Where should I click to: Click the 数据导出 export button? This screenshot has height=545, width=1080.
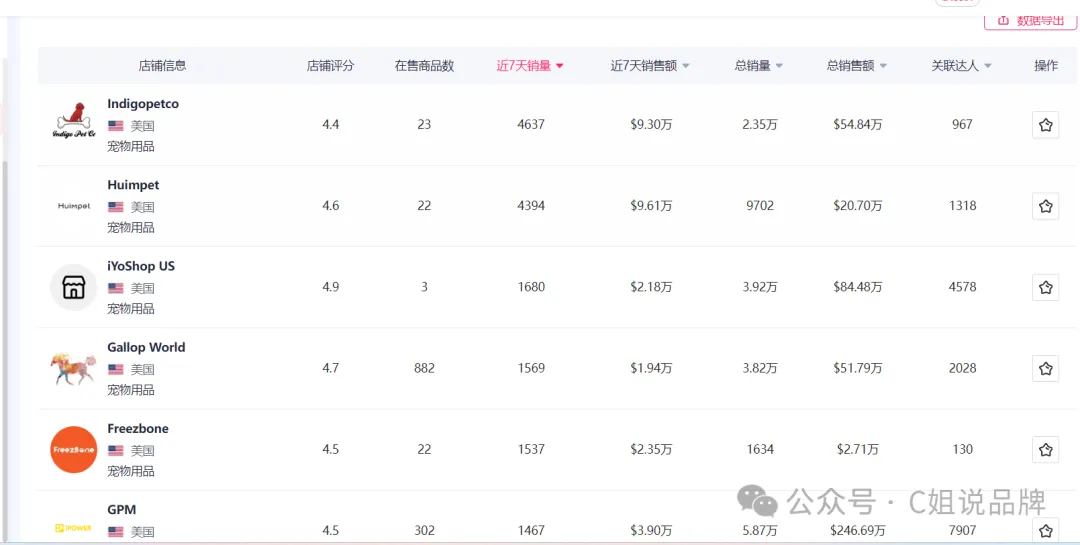[1030, 21]
